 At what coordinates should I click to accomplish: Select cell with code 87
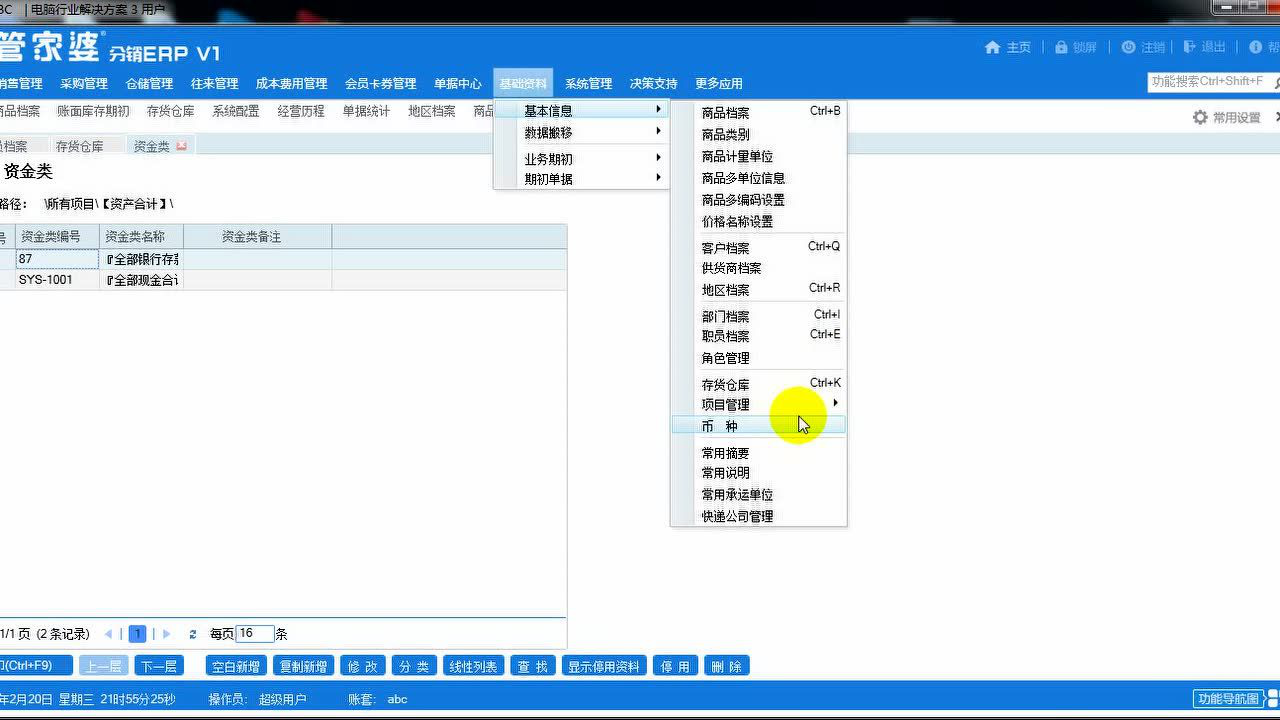(x=57, y=258)
